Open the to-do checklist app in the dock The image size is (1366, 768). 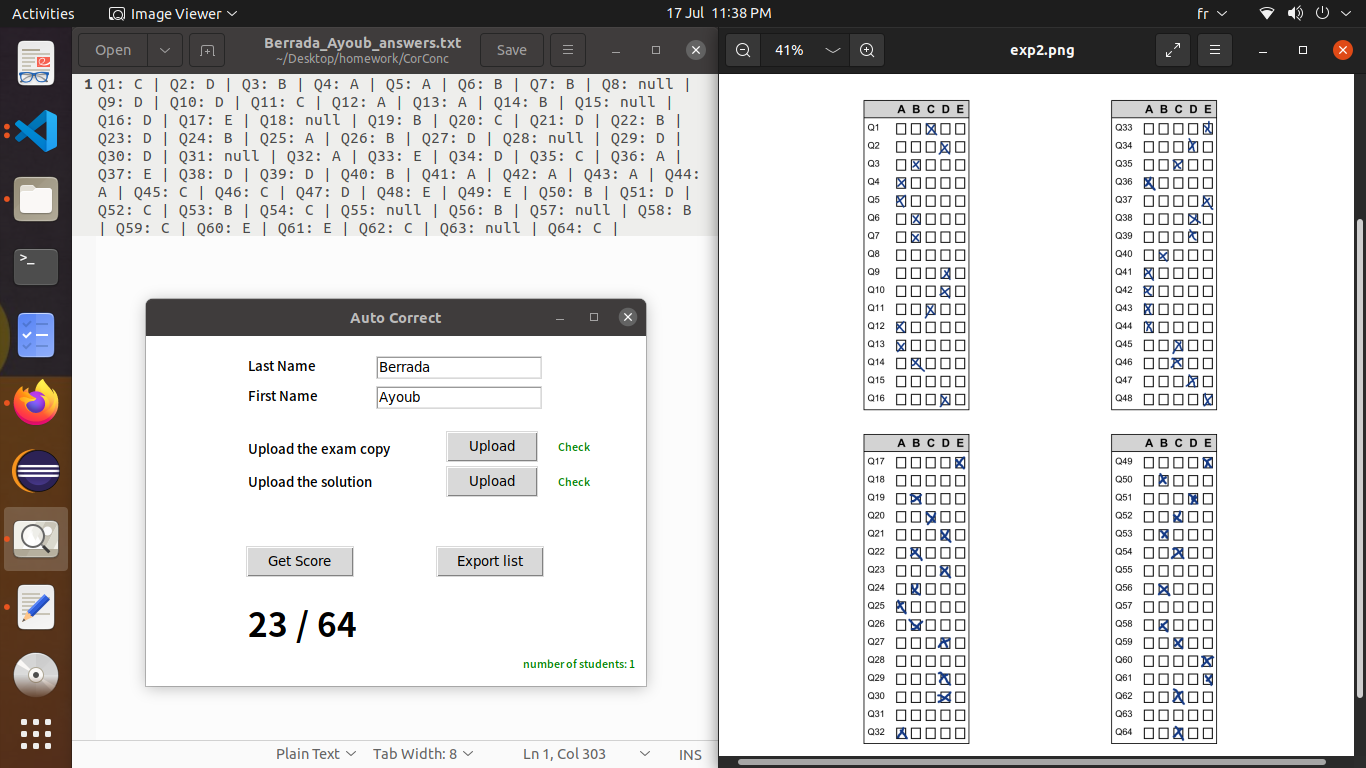click(x=36, y=335)
